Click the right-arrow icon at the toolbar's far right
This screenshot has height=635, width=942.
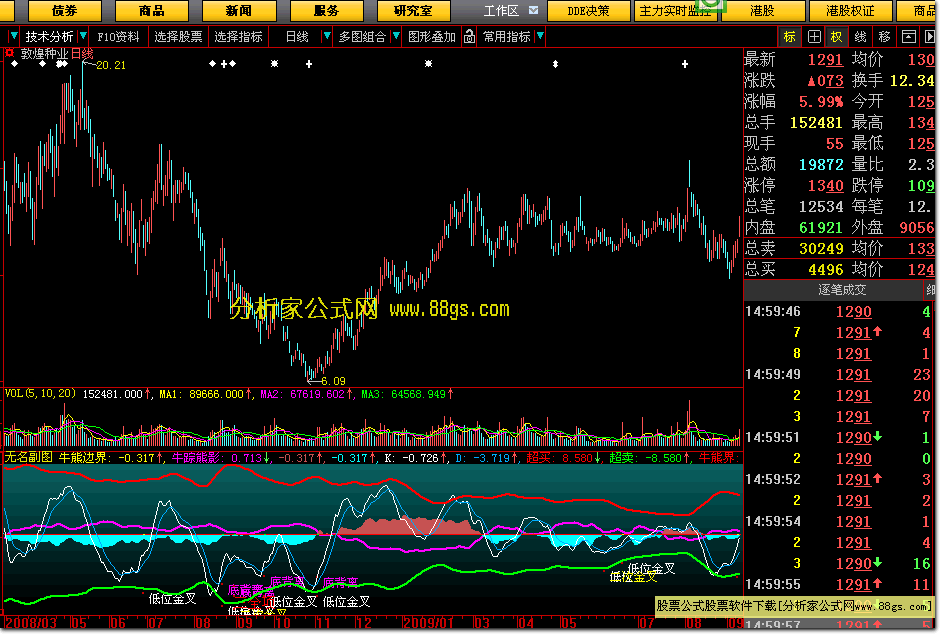pos(929,37)
